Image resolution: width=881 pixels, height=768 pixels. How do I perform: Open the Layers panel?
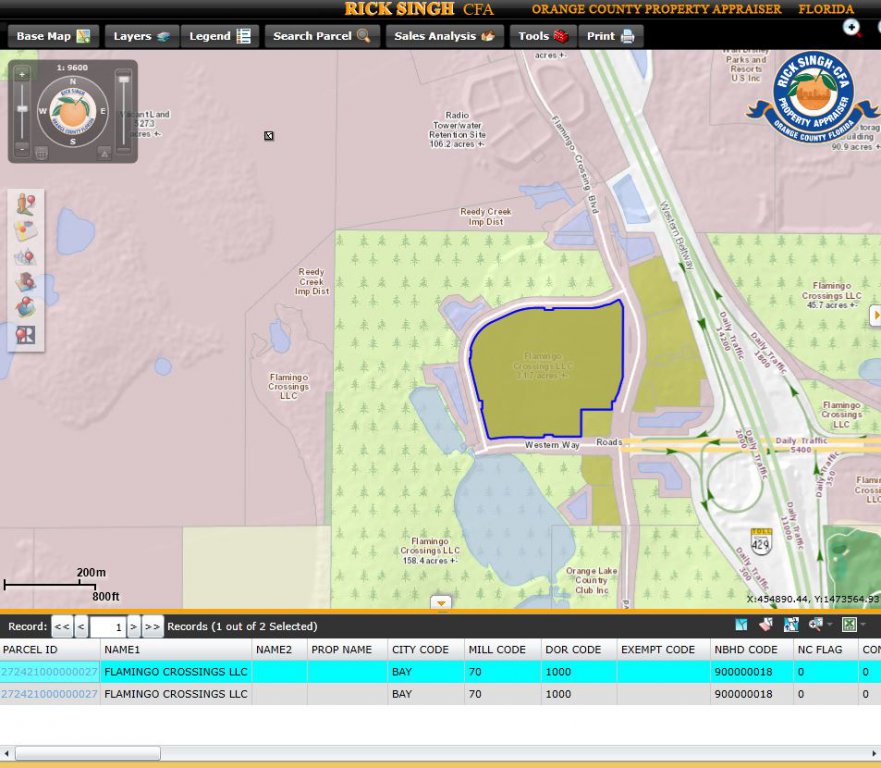click(141, 36)
